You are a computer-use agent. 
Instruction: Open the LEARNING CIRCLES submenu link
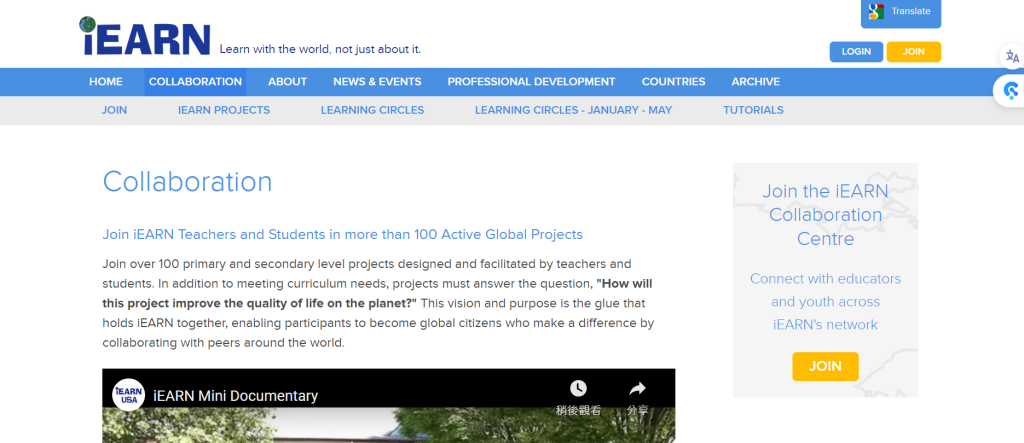[x=372, y=110]
